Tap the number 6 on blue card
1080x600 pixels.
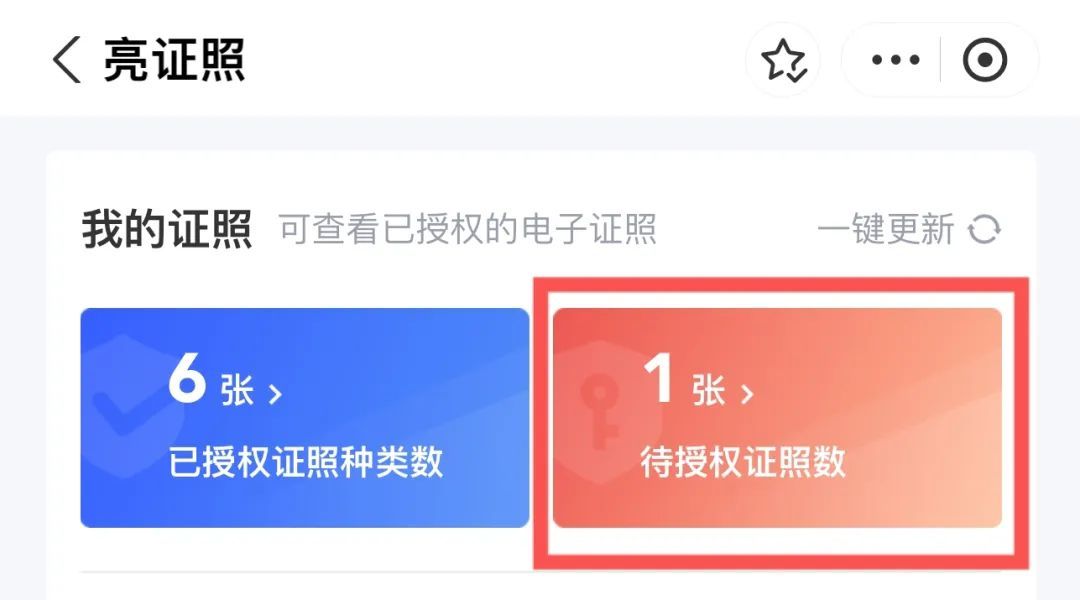click(x=187, y=377)
